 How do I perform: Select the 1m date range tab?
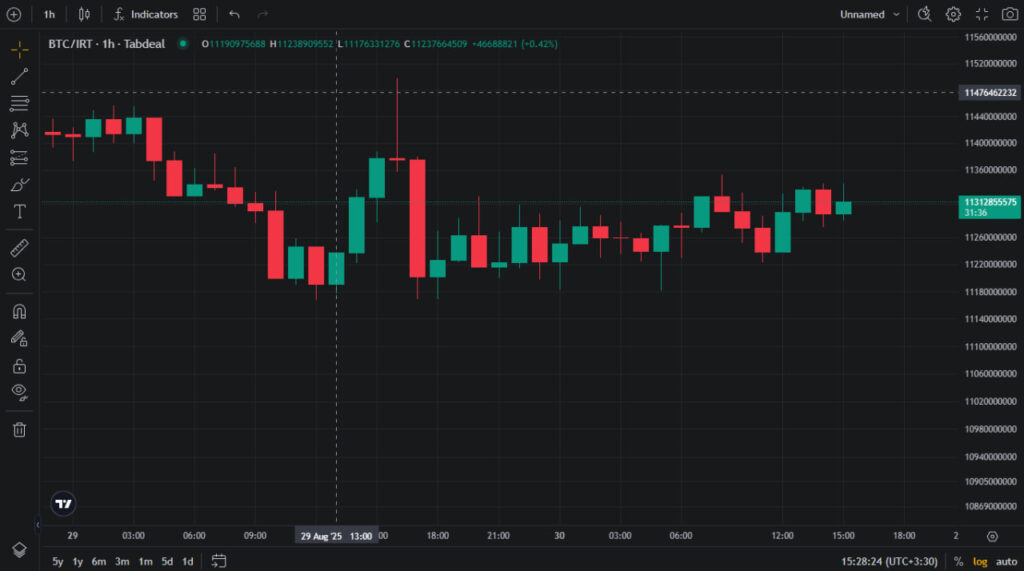point(145,561)
